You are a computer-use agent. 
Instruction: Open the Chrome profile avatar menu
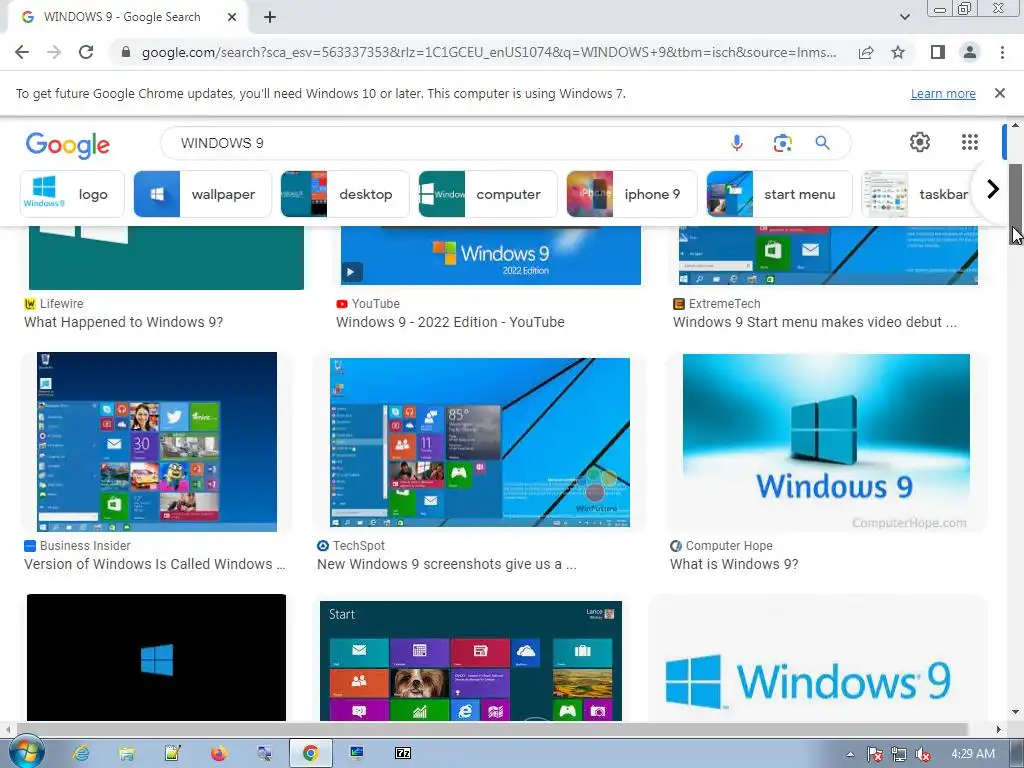(970, 52)
